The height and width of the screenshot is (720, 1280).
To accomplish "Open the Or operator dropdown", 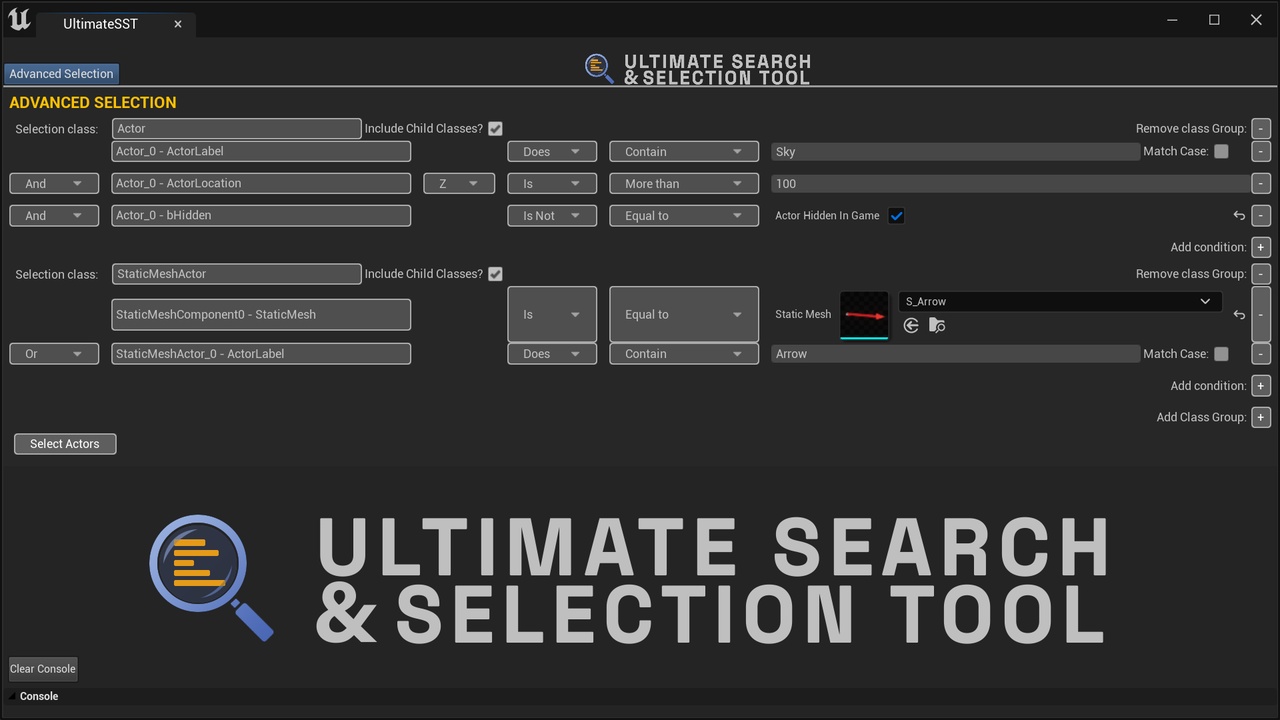I will (54, 354).
